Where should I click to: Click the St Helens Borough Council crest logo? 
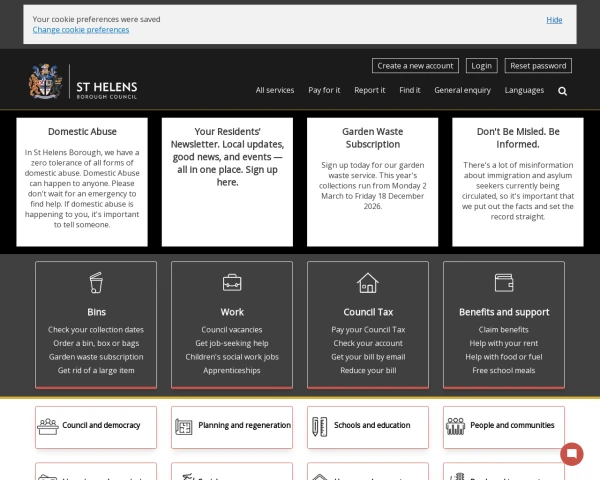point(46,81)
